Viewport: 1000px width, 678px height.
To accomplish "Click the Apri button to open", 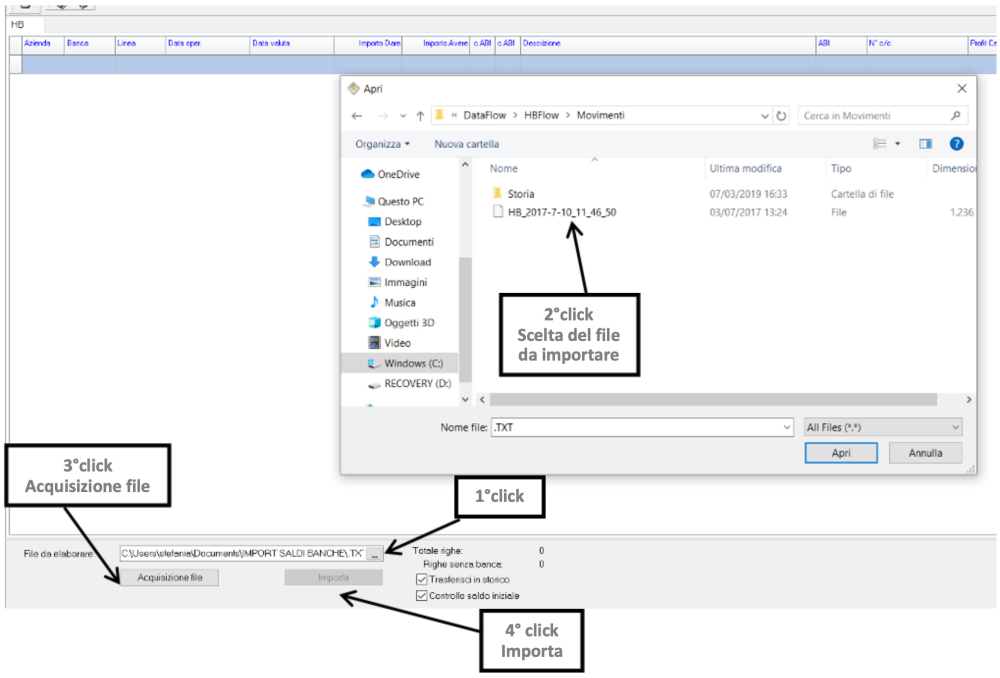I will coord(841,453).
